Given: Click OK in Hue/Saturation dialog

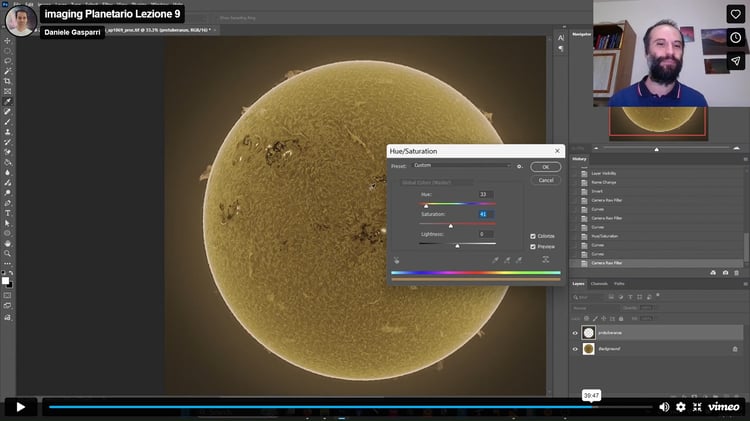Looking at the screenshot, I should tap(546, 167).
